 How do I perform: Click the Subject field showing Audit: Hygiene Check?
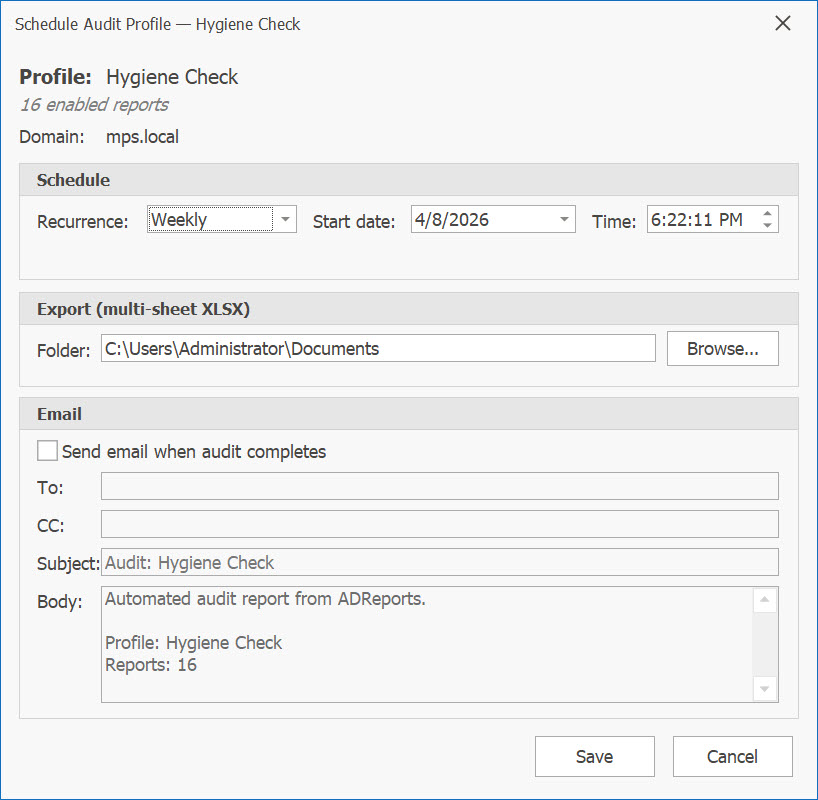click(440, 562)
